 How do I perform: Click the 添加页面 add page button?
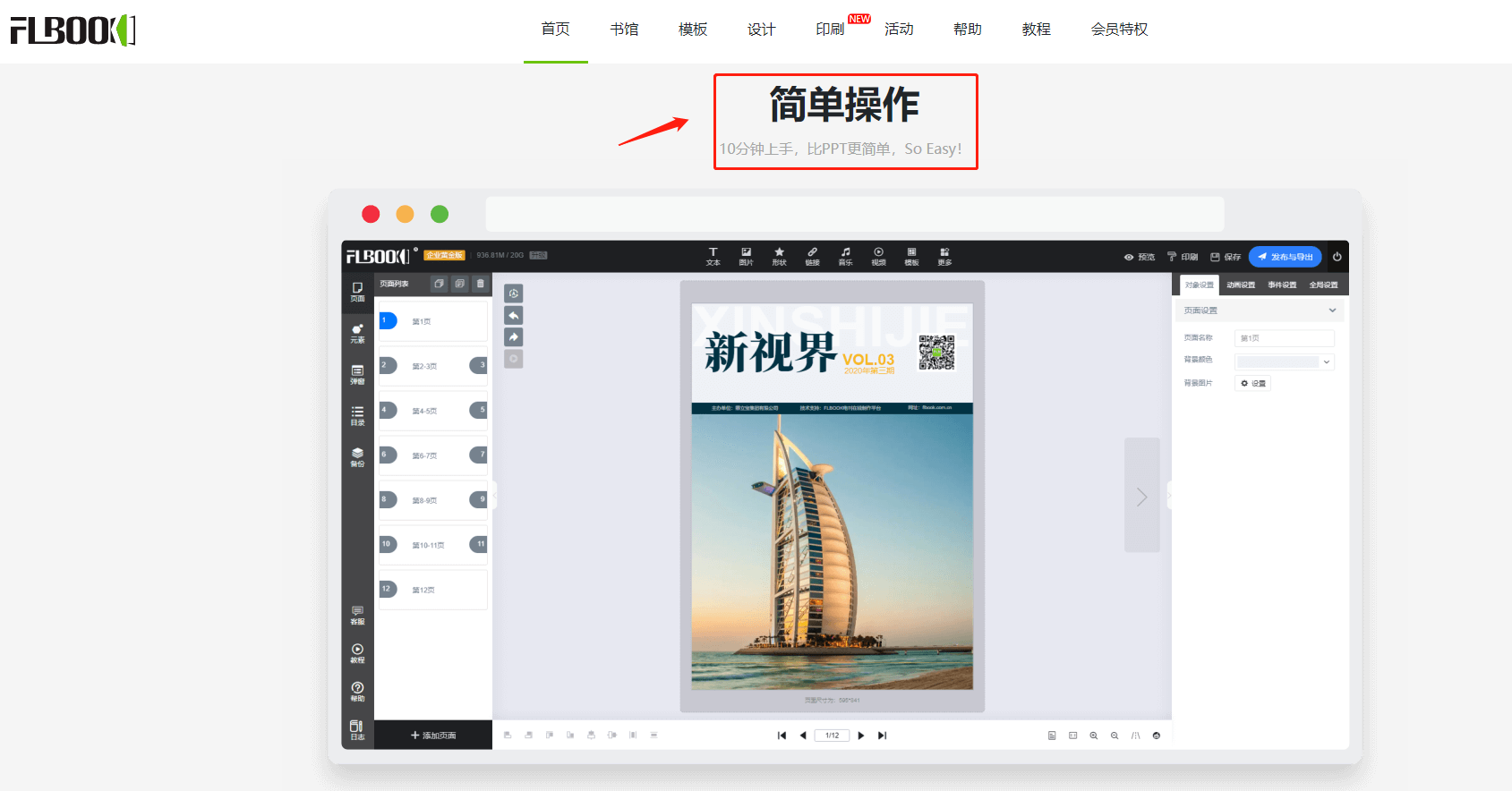coord(433,736)
